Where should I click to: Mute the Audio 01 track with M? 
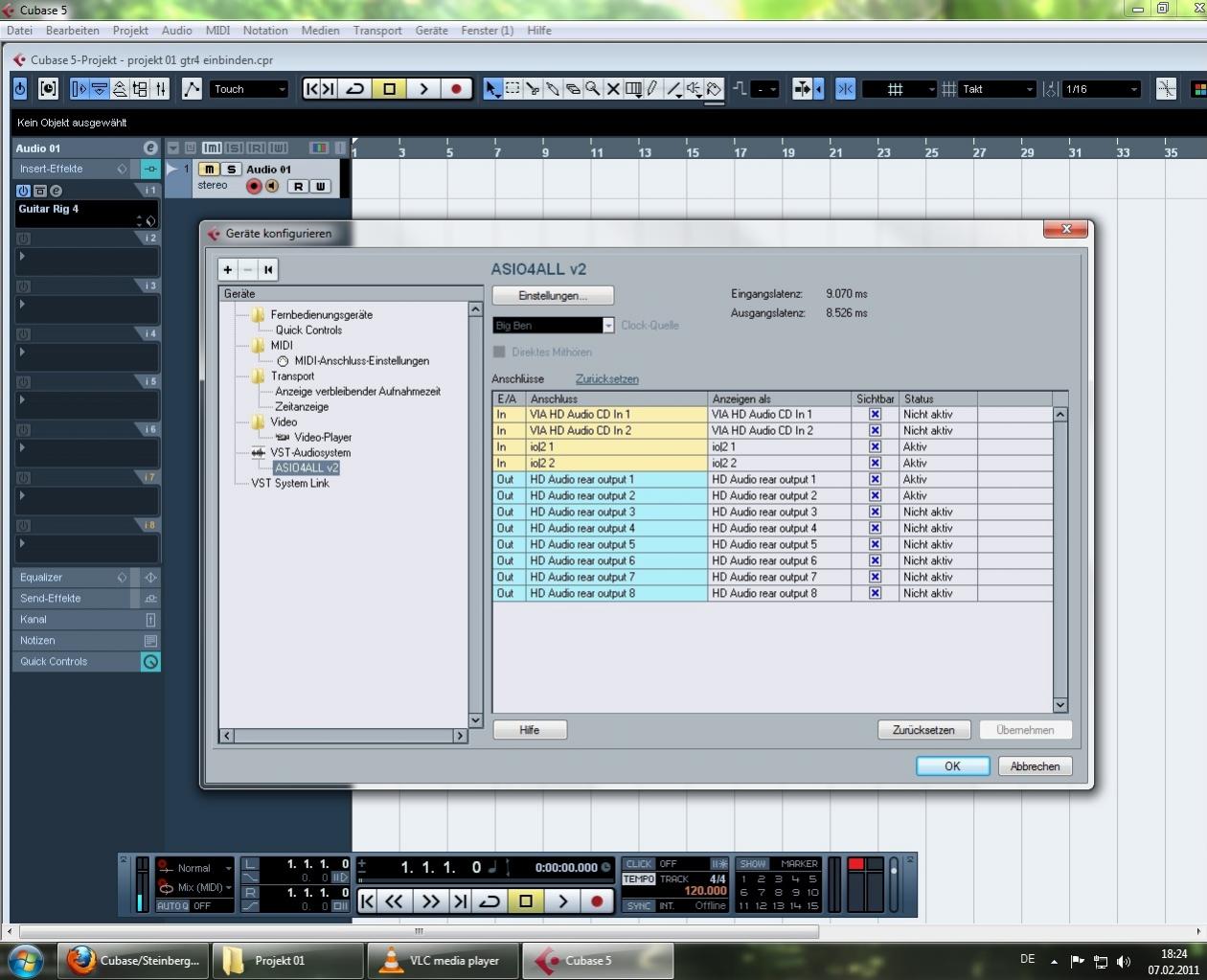(x=209, y=169)
